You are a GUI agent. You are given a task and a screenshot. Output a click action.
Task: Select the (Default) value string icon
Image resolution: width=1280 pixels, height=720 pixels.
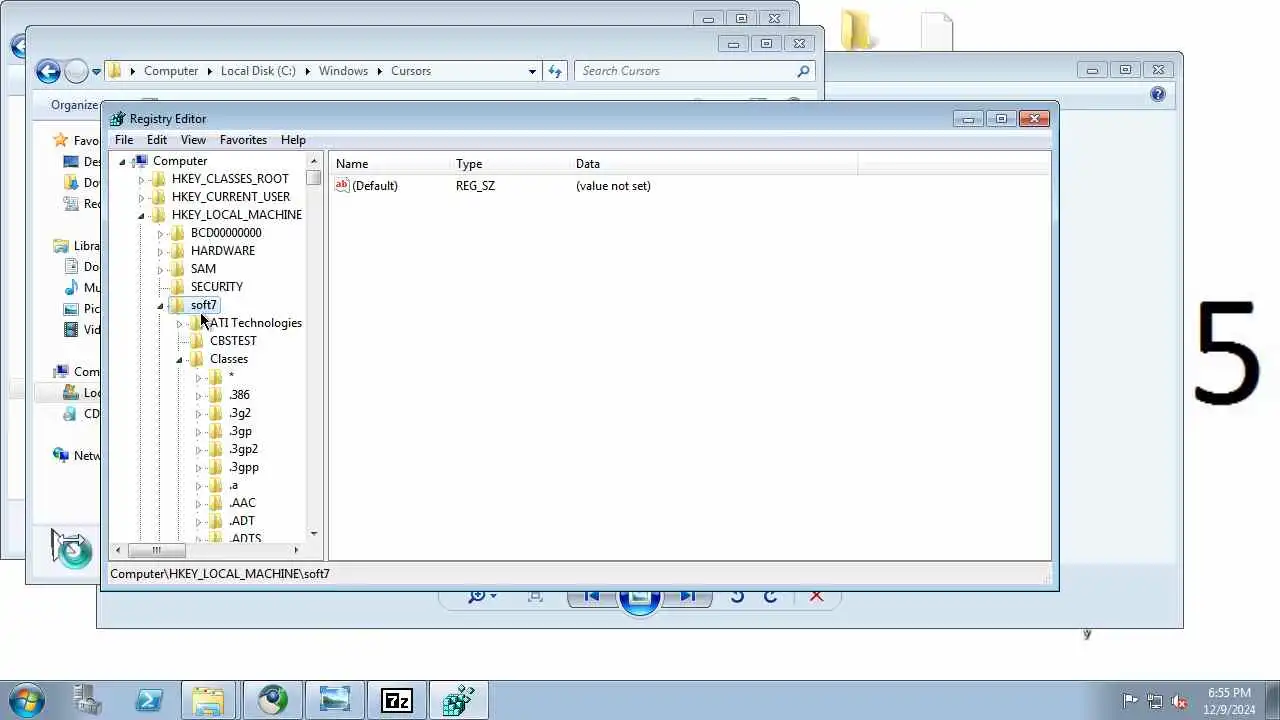coord(342,186)
